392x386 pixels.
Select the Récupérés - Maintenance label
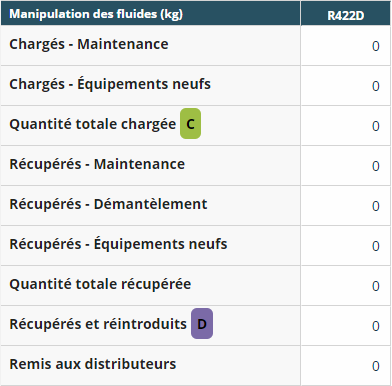pos(97,164)
